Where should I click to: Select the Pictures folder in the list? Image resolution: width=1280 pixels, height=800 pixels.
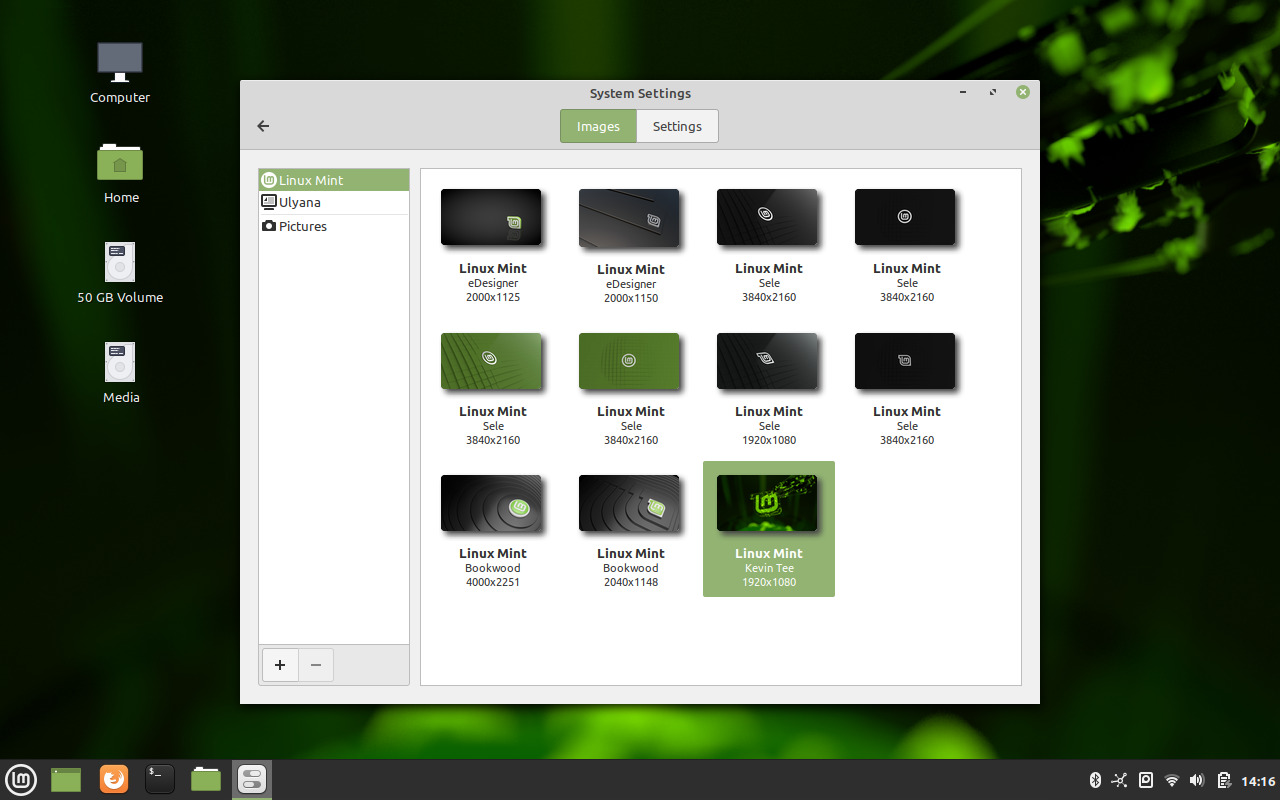pyautogui.click(x=334, y=226)
